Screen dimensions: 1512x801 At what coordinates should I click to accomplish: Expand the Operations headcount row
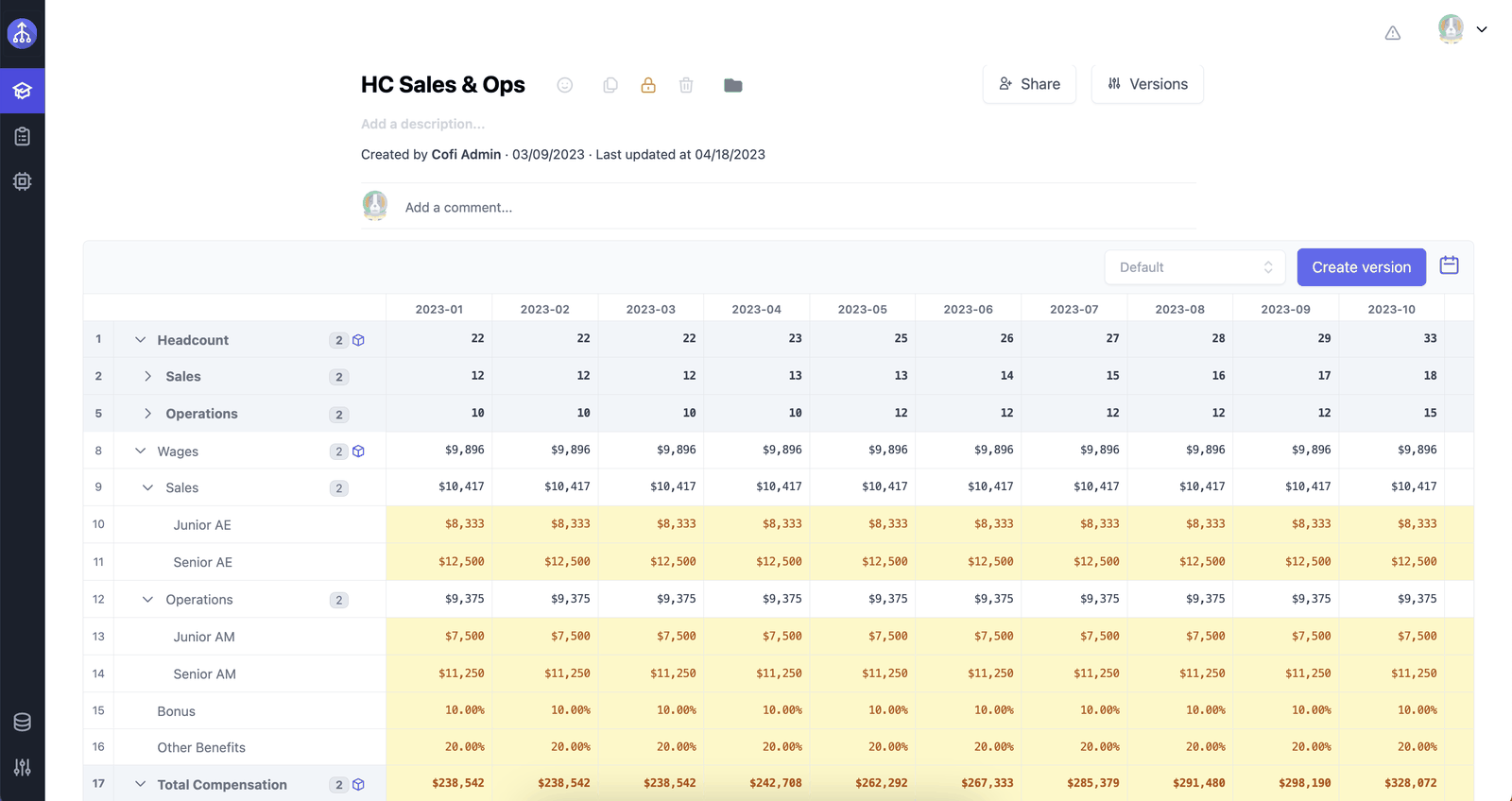[x=147, y=414]
